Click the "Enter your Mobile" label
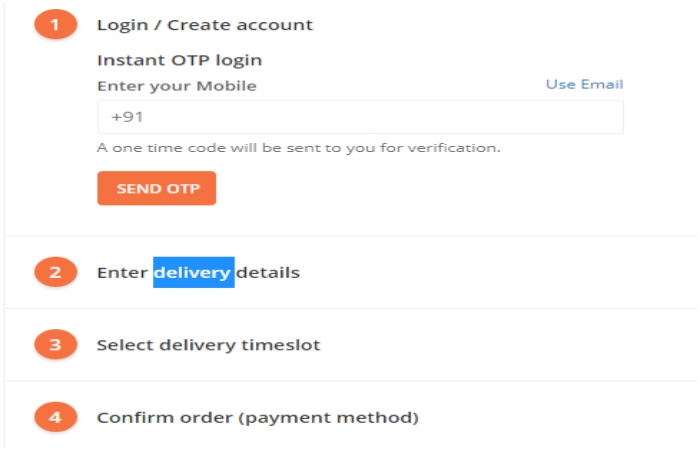700x450 pixels. coord(177,86)
